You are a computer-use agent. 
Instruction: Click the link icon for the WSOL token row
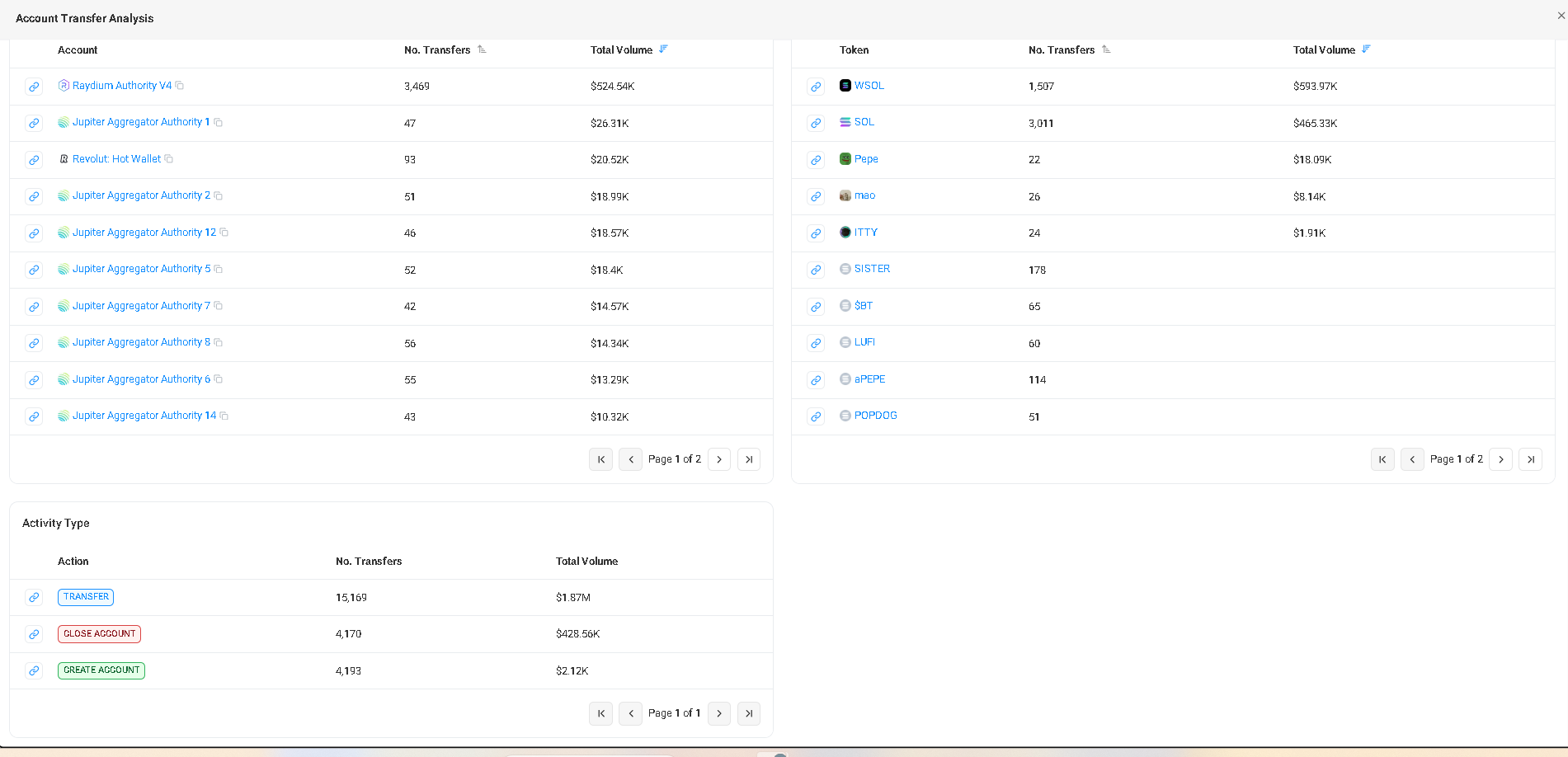[x=816, y=87]
